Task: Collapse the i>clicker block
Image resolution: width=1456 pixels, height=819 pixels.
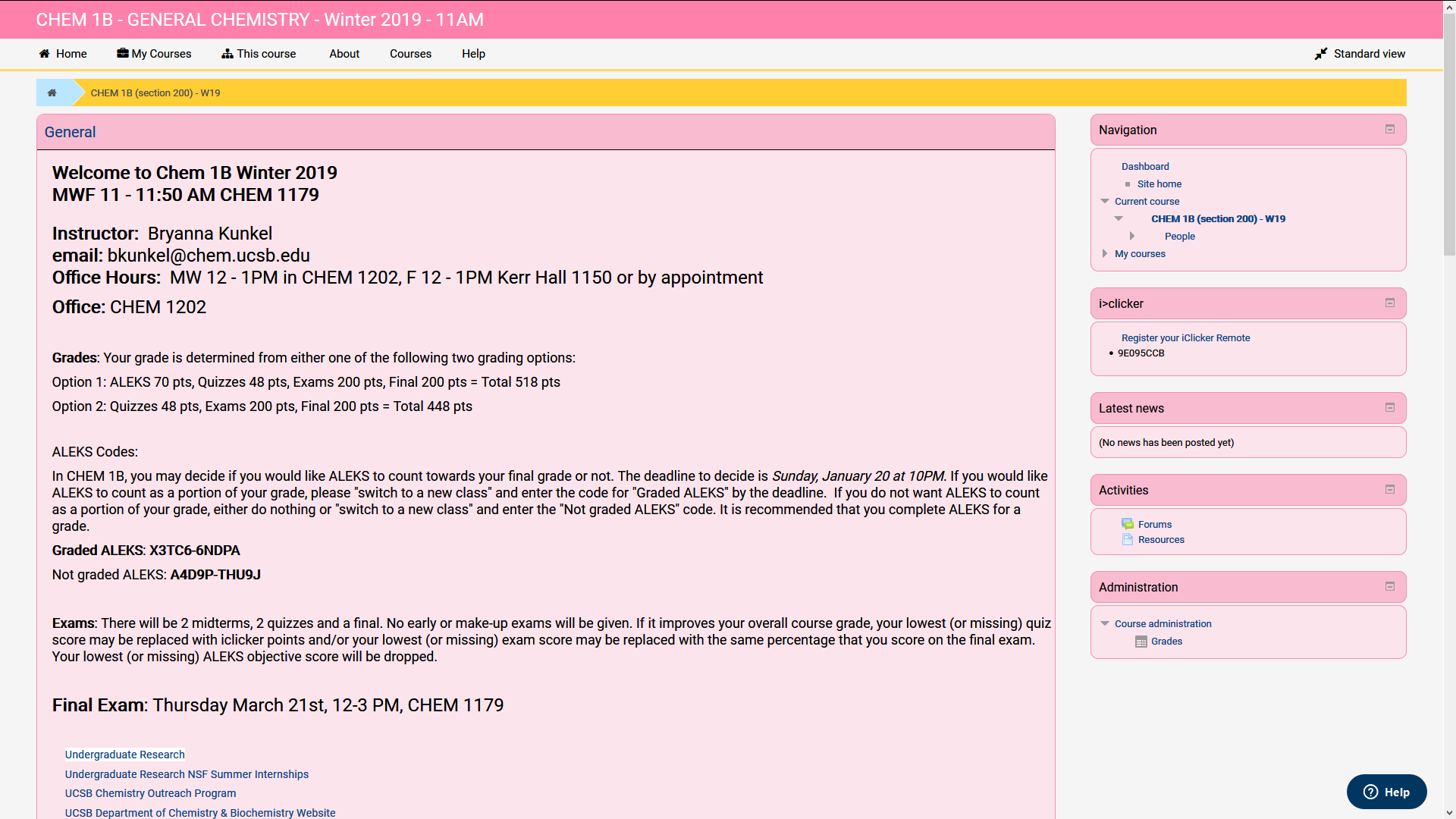Action: point(1390,303)
